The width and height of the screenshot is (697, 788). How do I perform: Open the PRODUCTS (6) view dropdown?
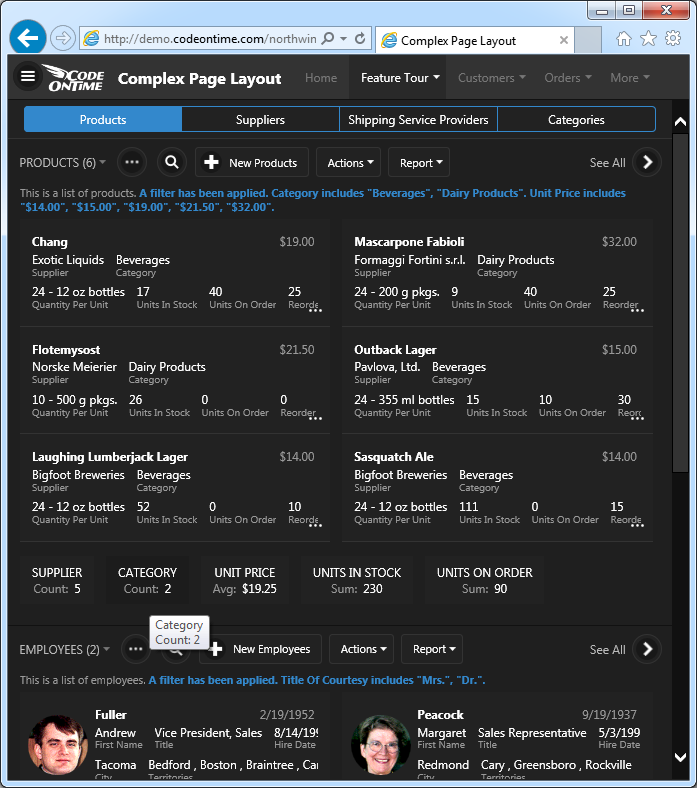point(62,163)
